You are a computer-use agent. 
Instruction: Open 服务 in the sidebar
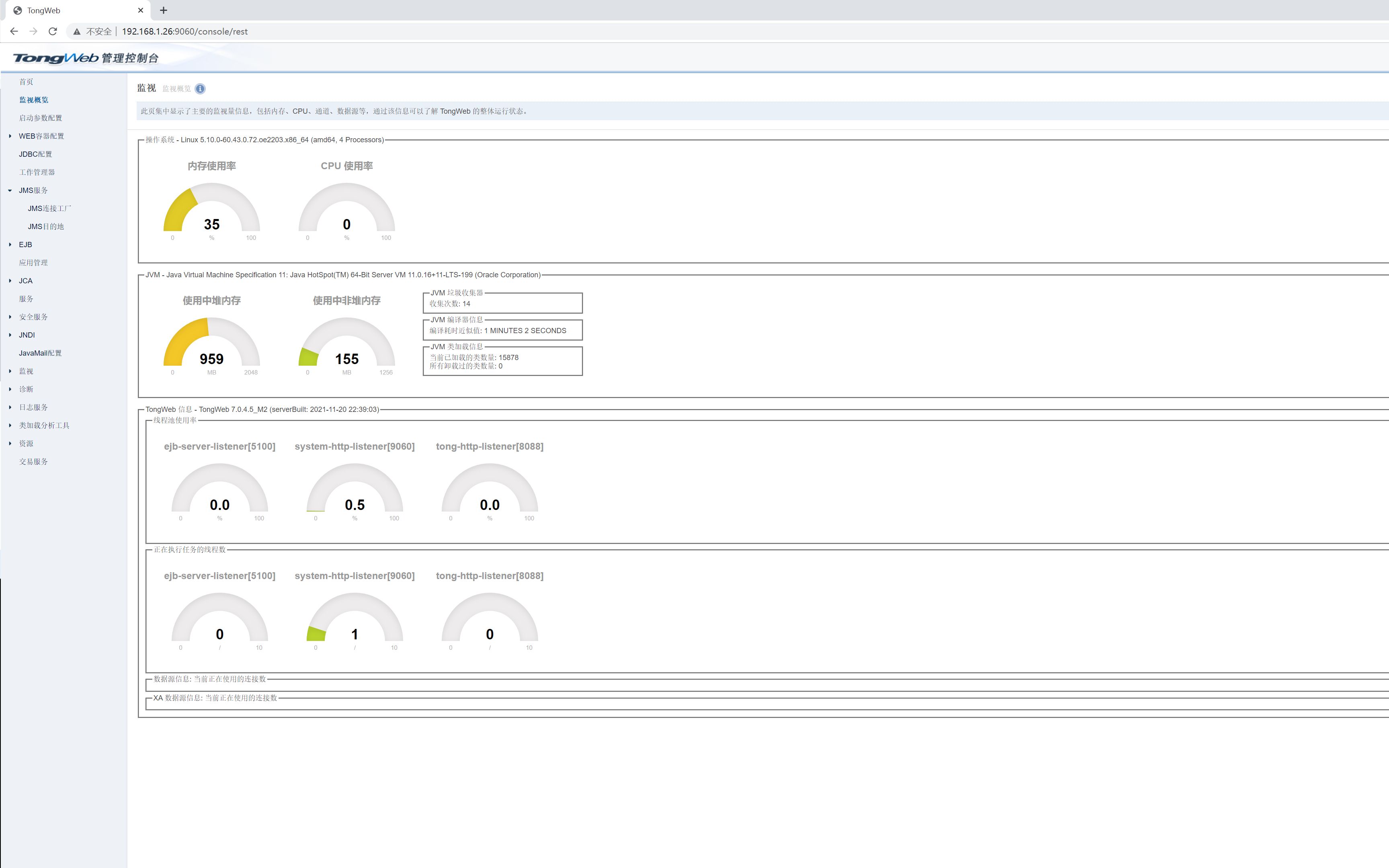(26, 299)
